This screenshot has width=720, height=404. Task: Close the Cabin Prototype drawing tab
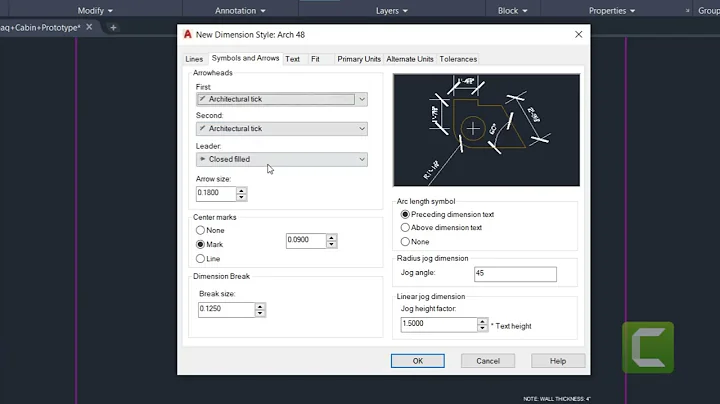point(89,27)
